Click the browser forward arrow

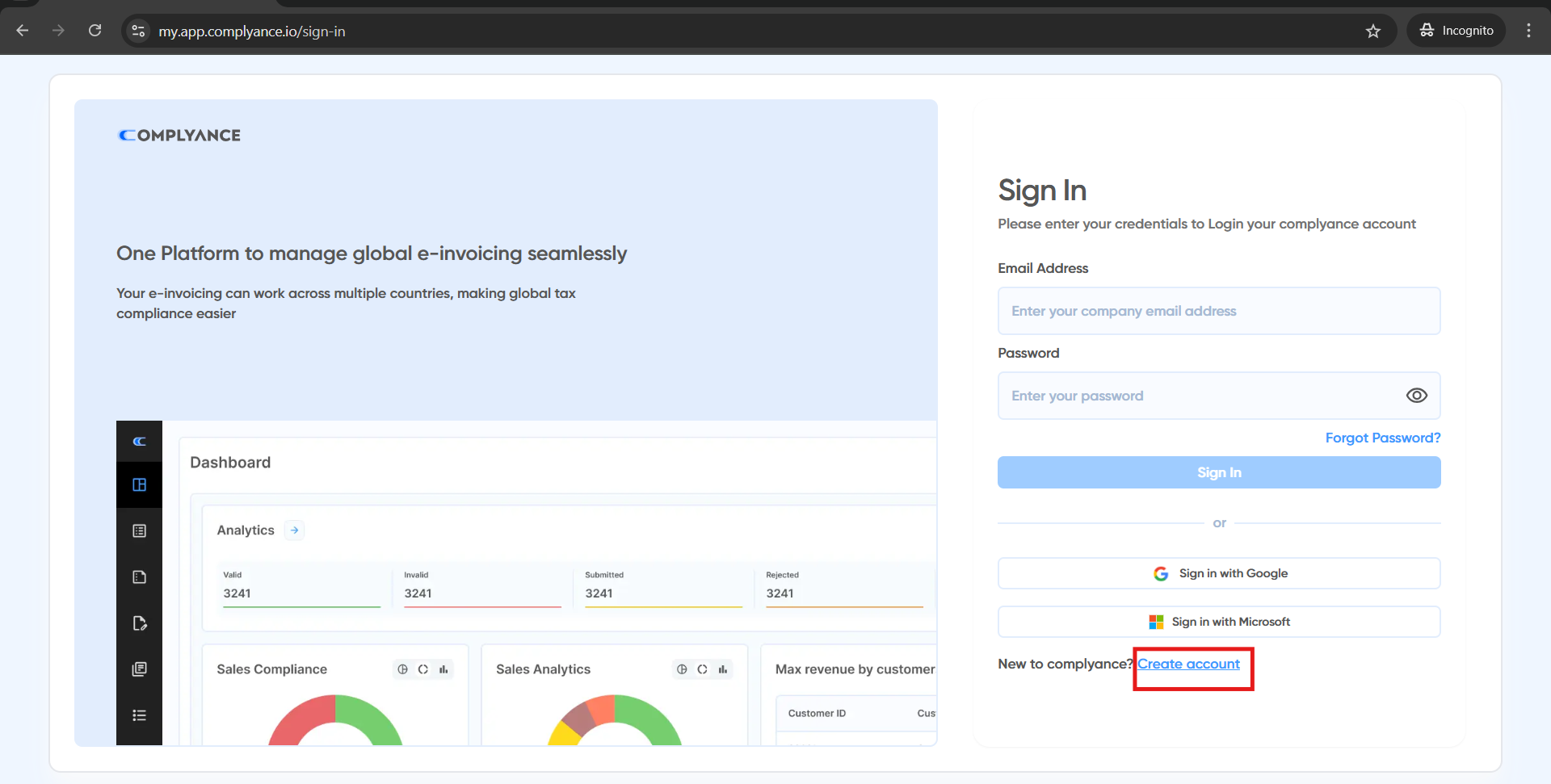pos(58,31)
